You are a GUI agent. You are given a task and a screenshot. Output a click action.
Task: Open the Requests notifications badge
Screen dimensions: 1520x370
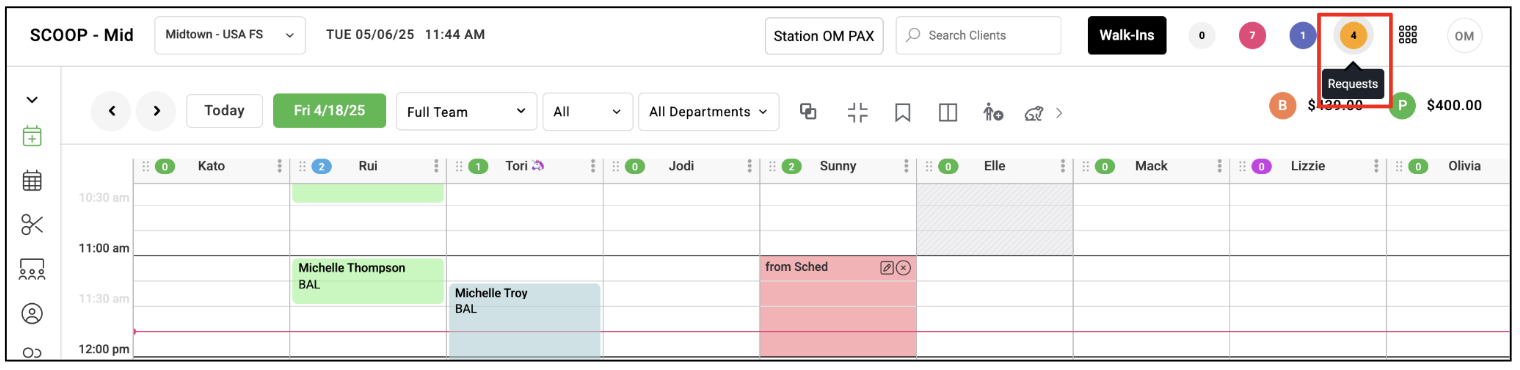point(1353,35)
